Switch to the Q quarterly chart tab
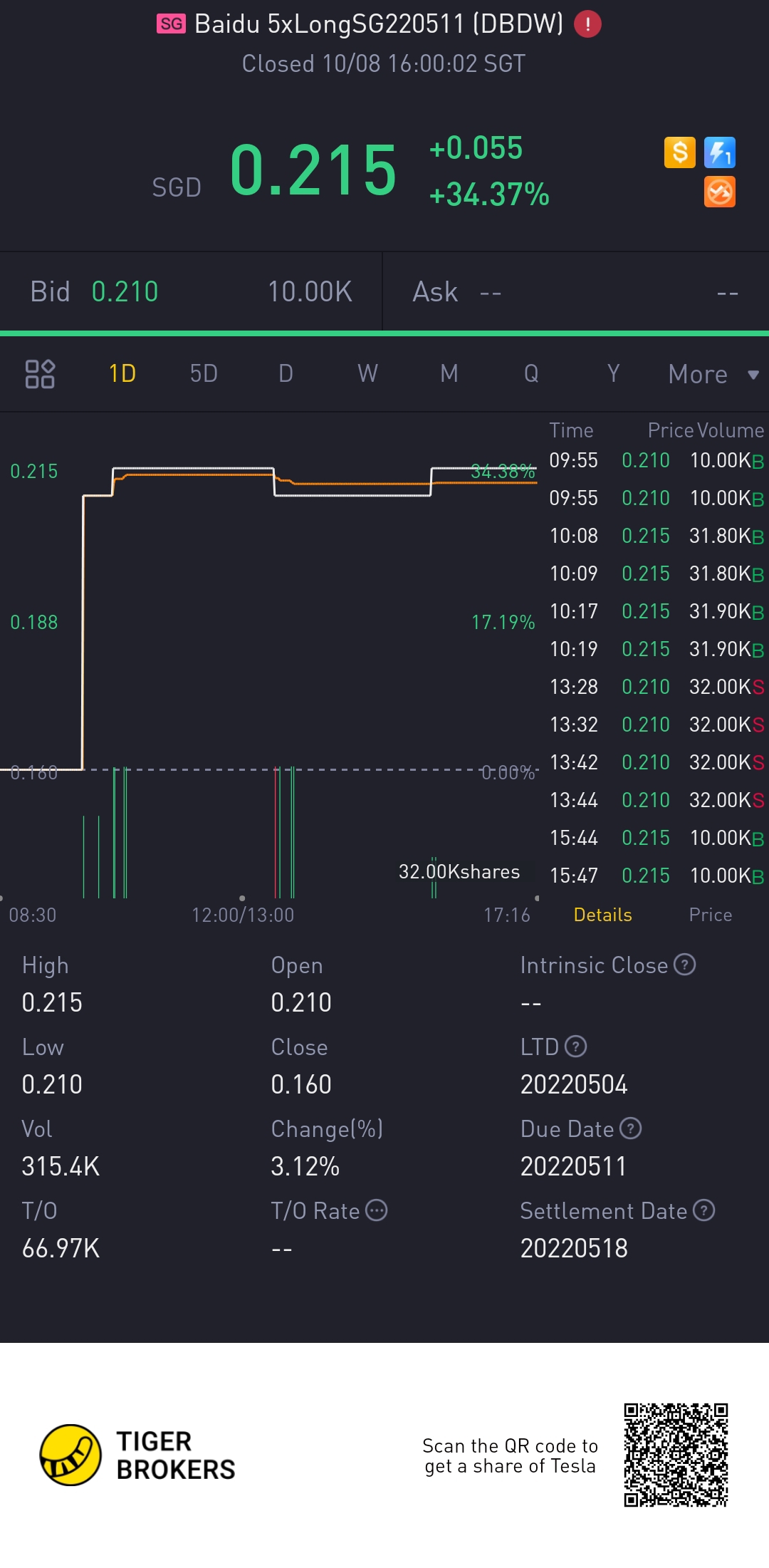769x1568 pixels. 531,374
